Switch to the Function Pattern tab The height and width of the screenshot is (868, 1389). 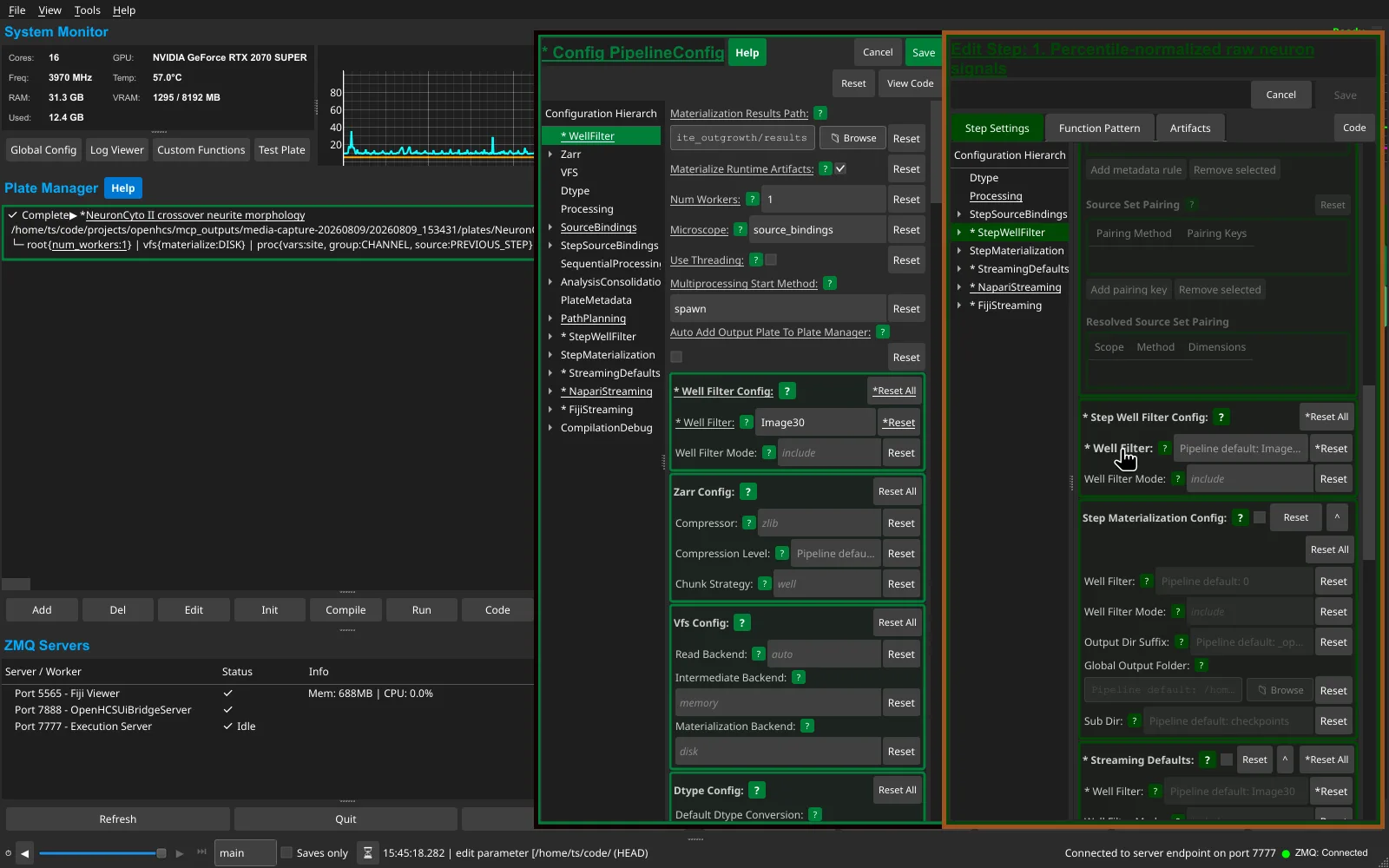click(1099, 128)
